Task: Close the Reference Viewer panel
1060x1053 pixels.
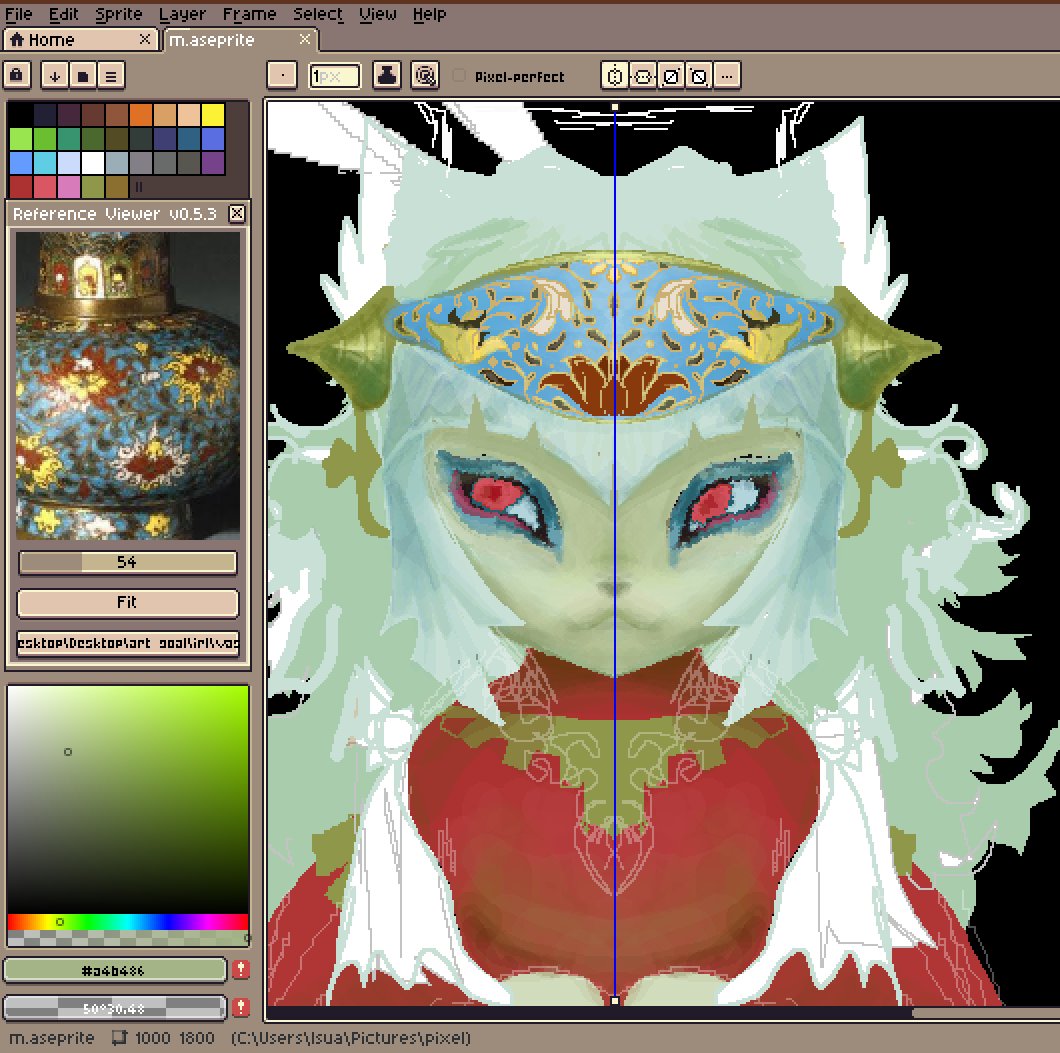Action: pos(237,214)
